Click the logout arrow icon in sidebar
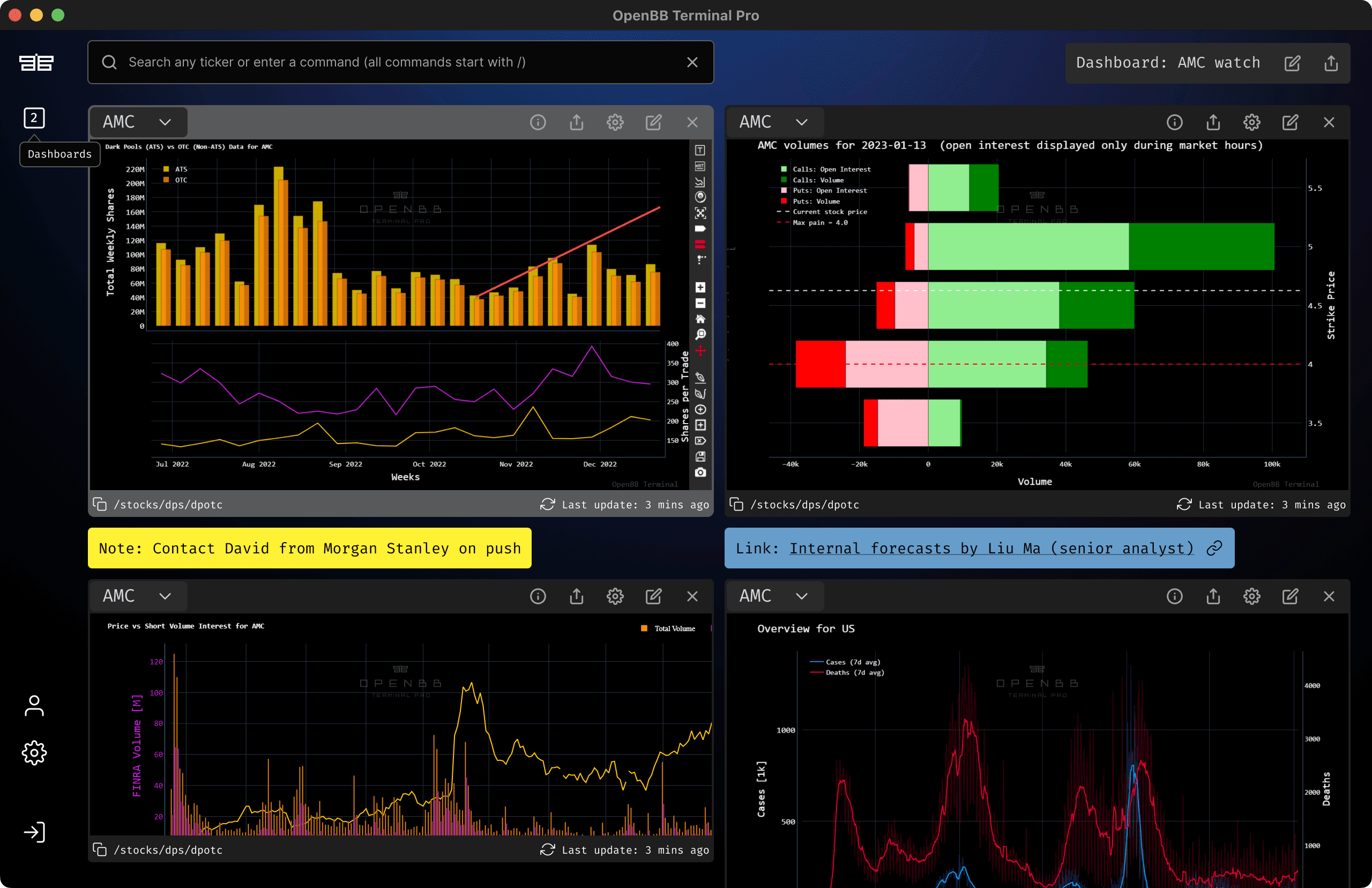Image resolution: width=1372 pixels, height=888 pixels. (x=34, y=832)
